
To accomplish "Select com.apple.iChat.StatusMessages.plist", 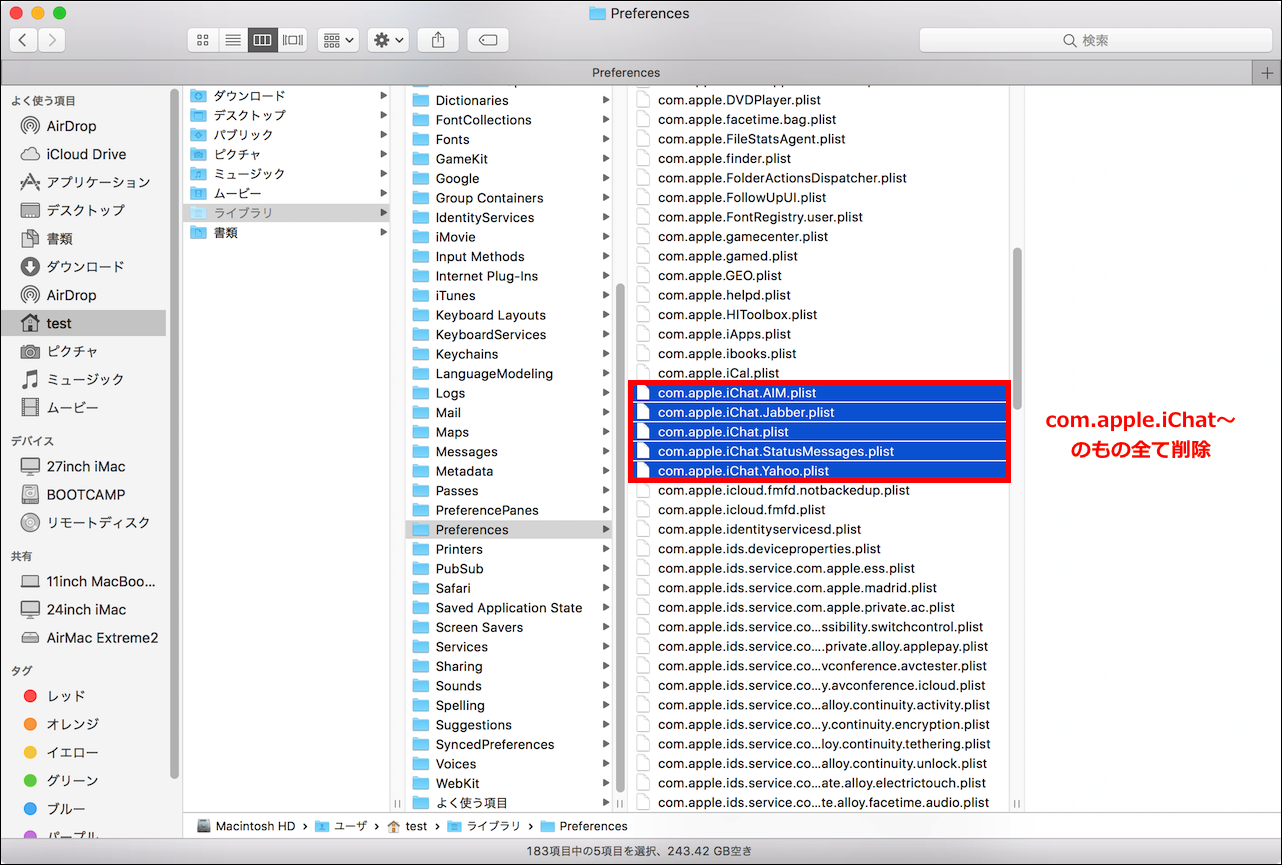I will (x=818, y=451).
